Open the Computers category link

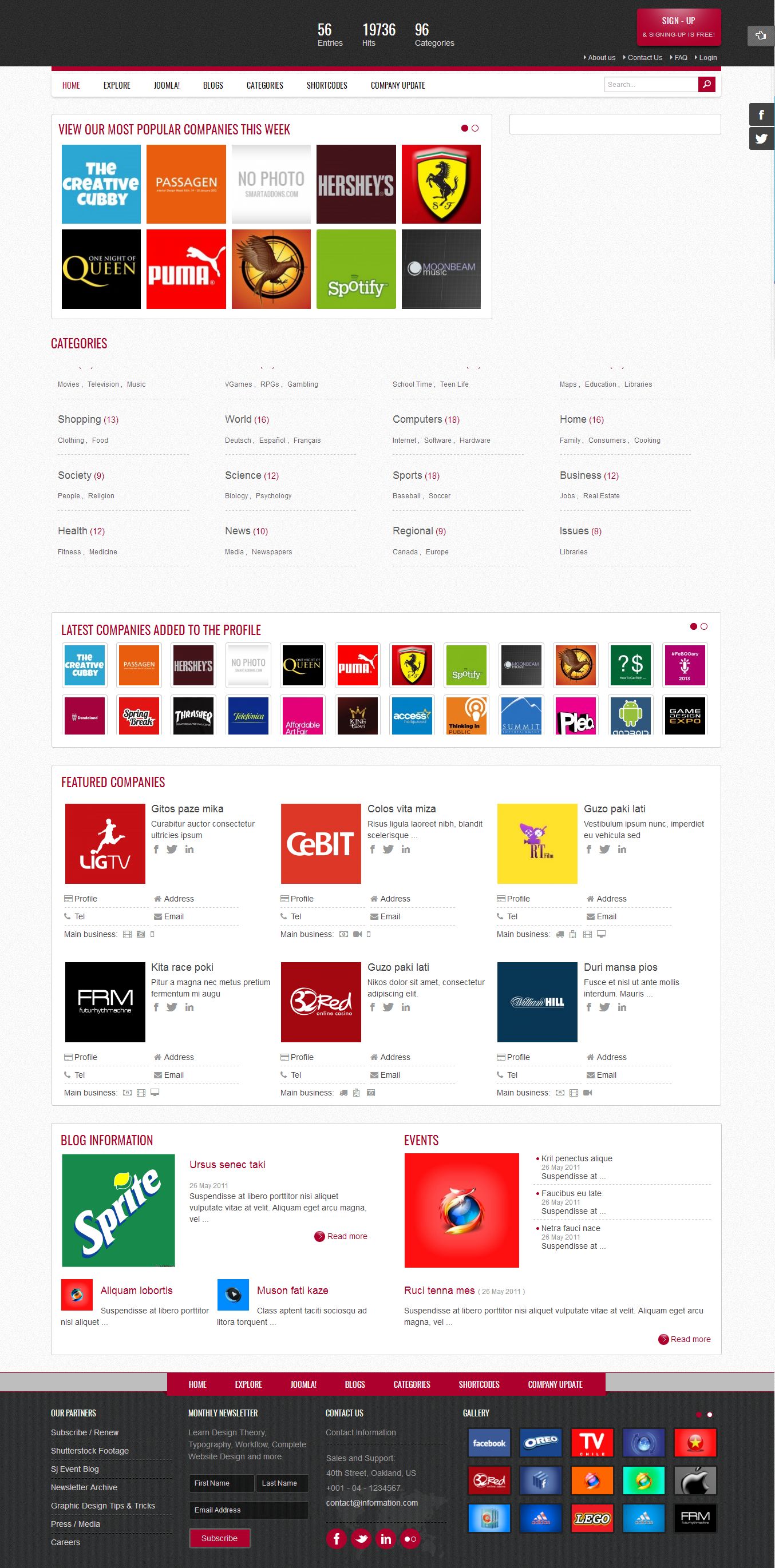click(417, 419)
